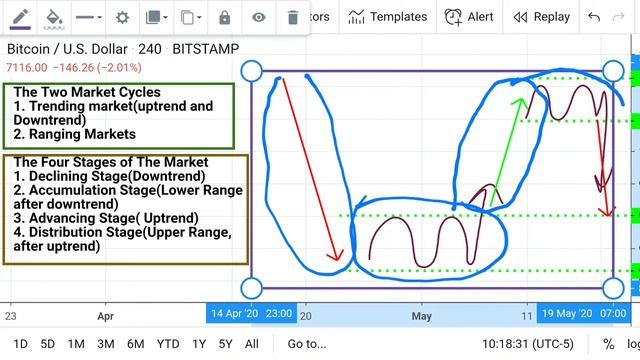The width and height of the screenshot is (640, 360).
Task: Click bottom-right rectangle resize handle
Action: click(613, 288)
